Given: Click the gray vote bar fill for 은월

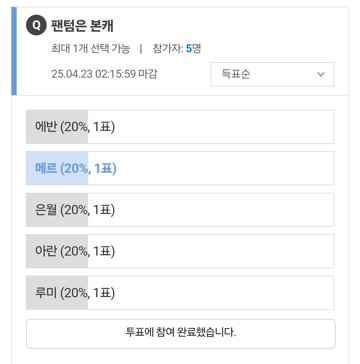Looking at the screenshot, I should click(57, 210).
